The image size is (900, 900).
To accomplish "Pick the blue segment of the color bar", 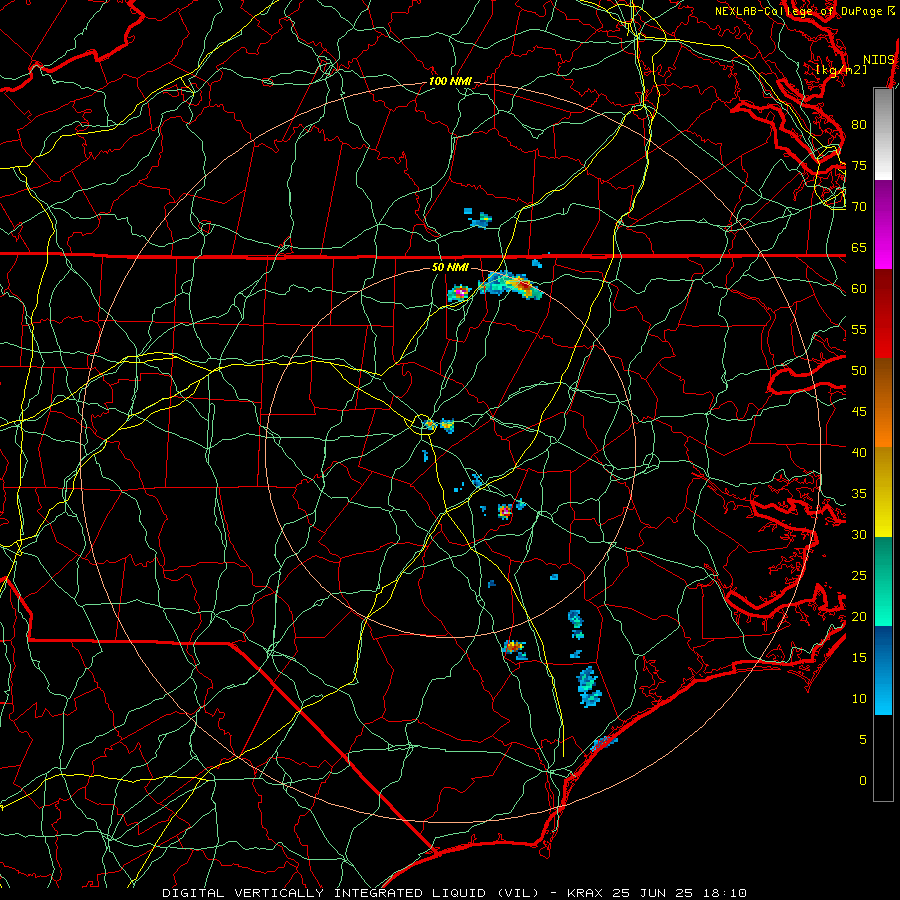I will (883, 670).
